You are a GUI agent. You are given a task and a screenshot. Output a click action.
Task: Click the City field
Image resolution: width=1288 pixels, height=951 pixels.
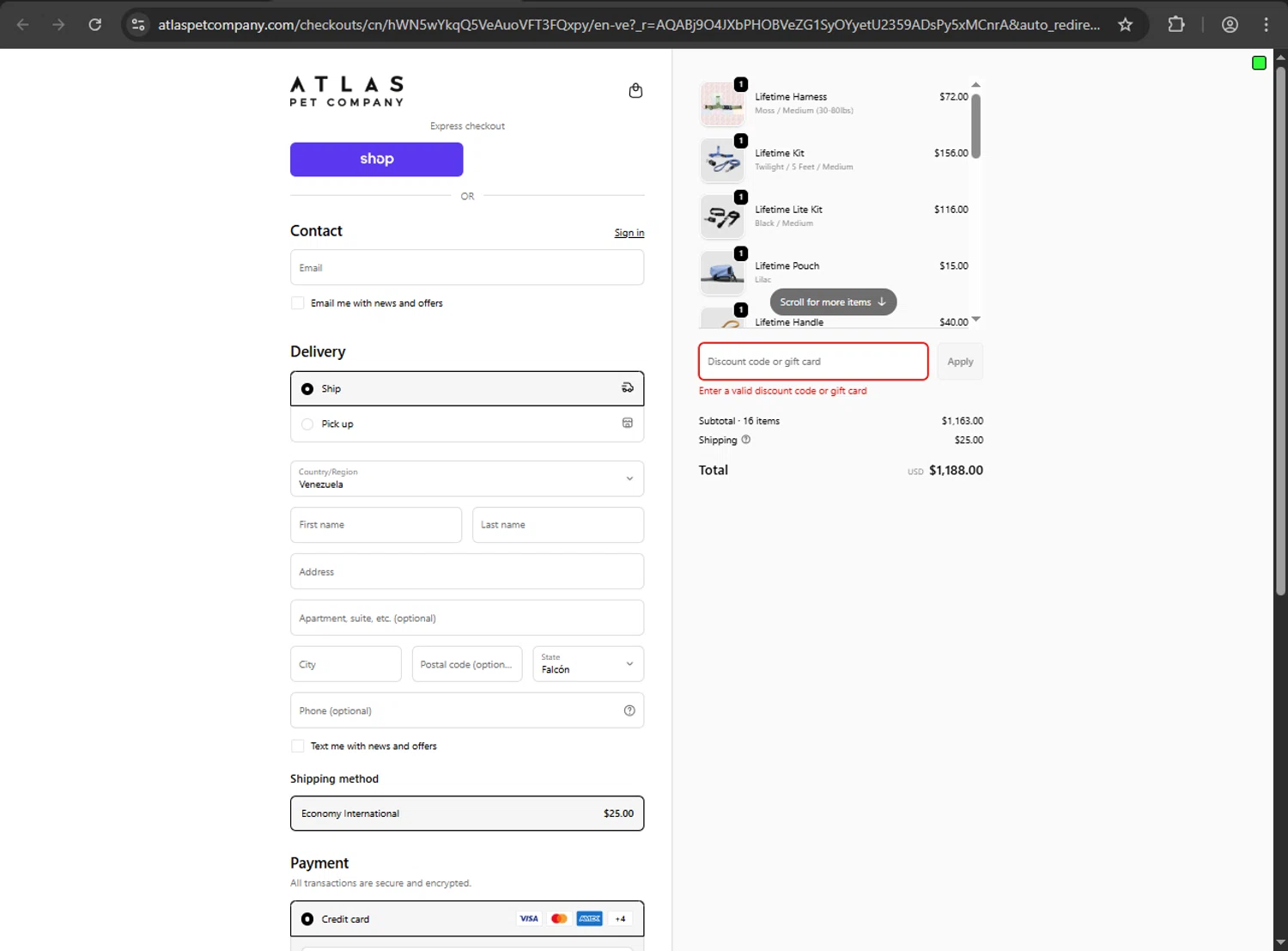coord(346,664)
